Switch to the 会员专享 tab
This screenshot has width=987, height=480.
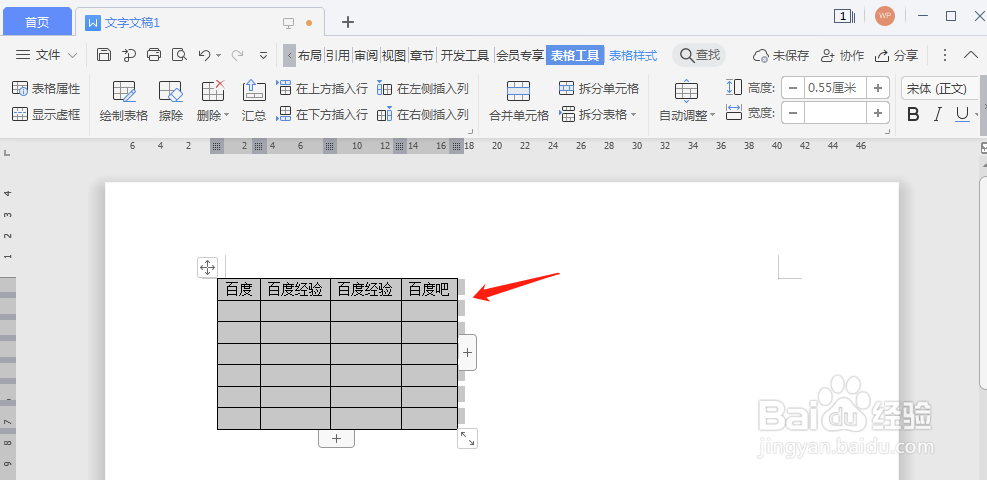click(520, 55)
